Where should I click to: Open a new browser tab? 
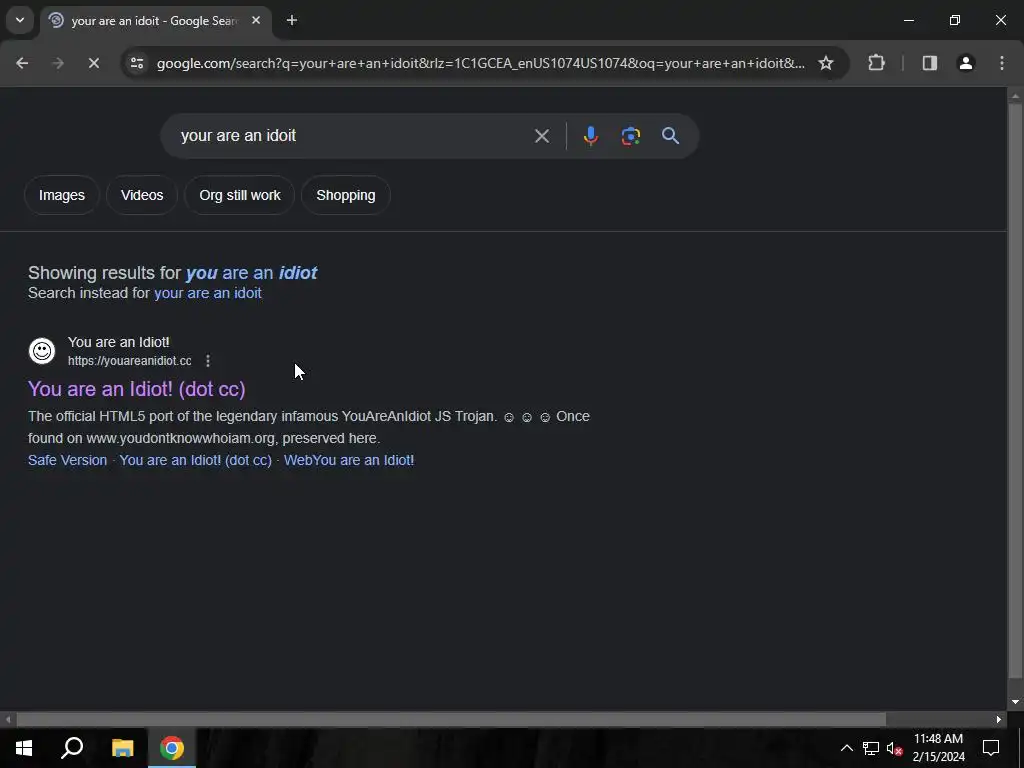click(x=292, y=20)
